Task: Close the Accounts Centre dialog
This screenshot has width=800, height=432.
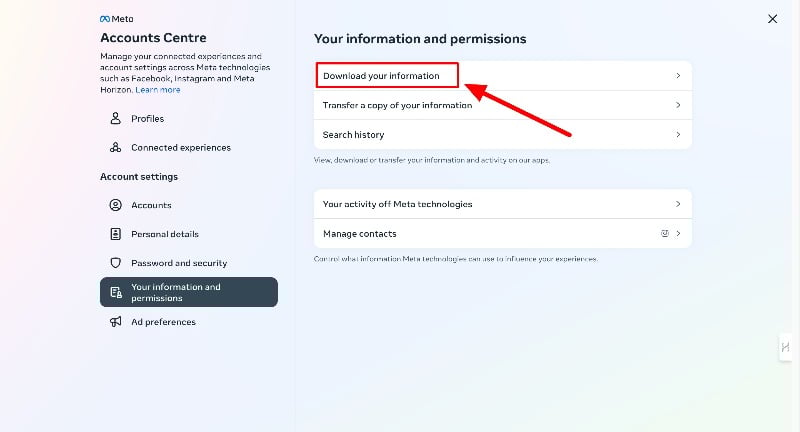Action: (x=772, y=19)
